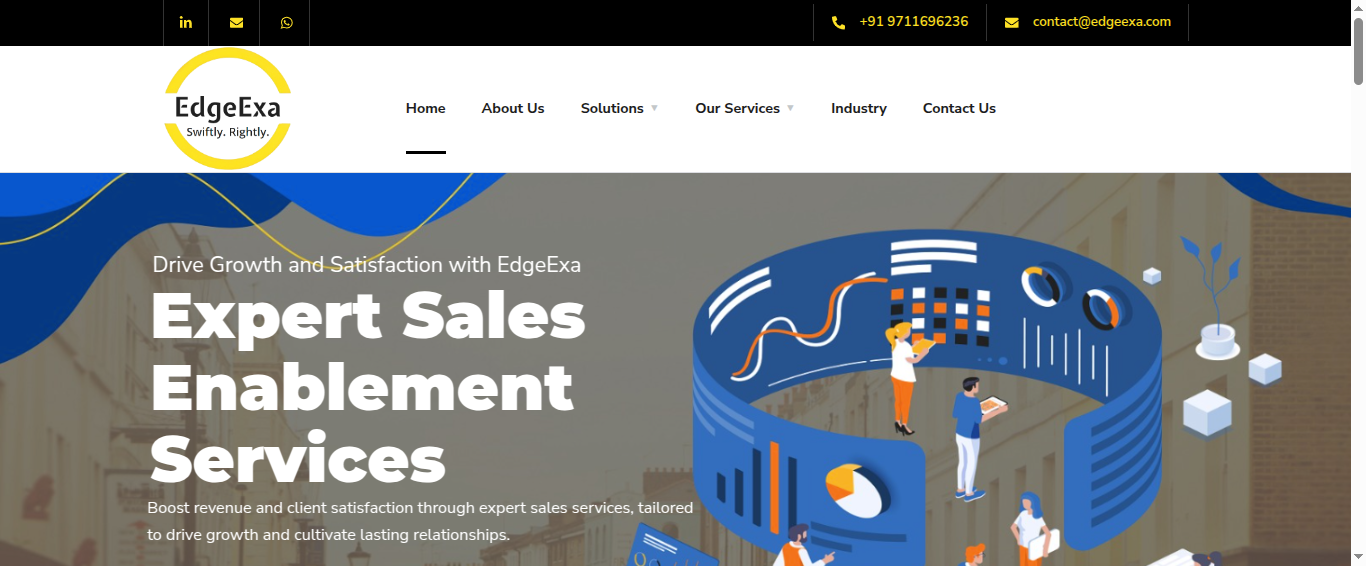Open the Contact Us page
The height and width of the screenshot is (566, 1366).
[959, 108]
